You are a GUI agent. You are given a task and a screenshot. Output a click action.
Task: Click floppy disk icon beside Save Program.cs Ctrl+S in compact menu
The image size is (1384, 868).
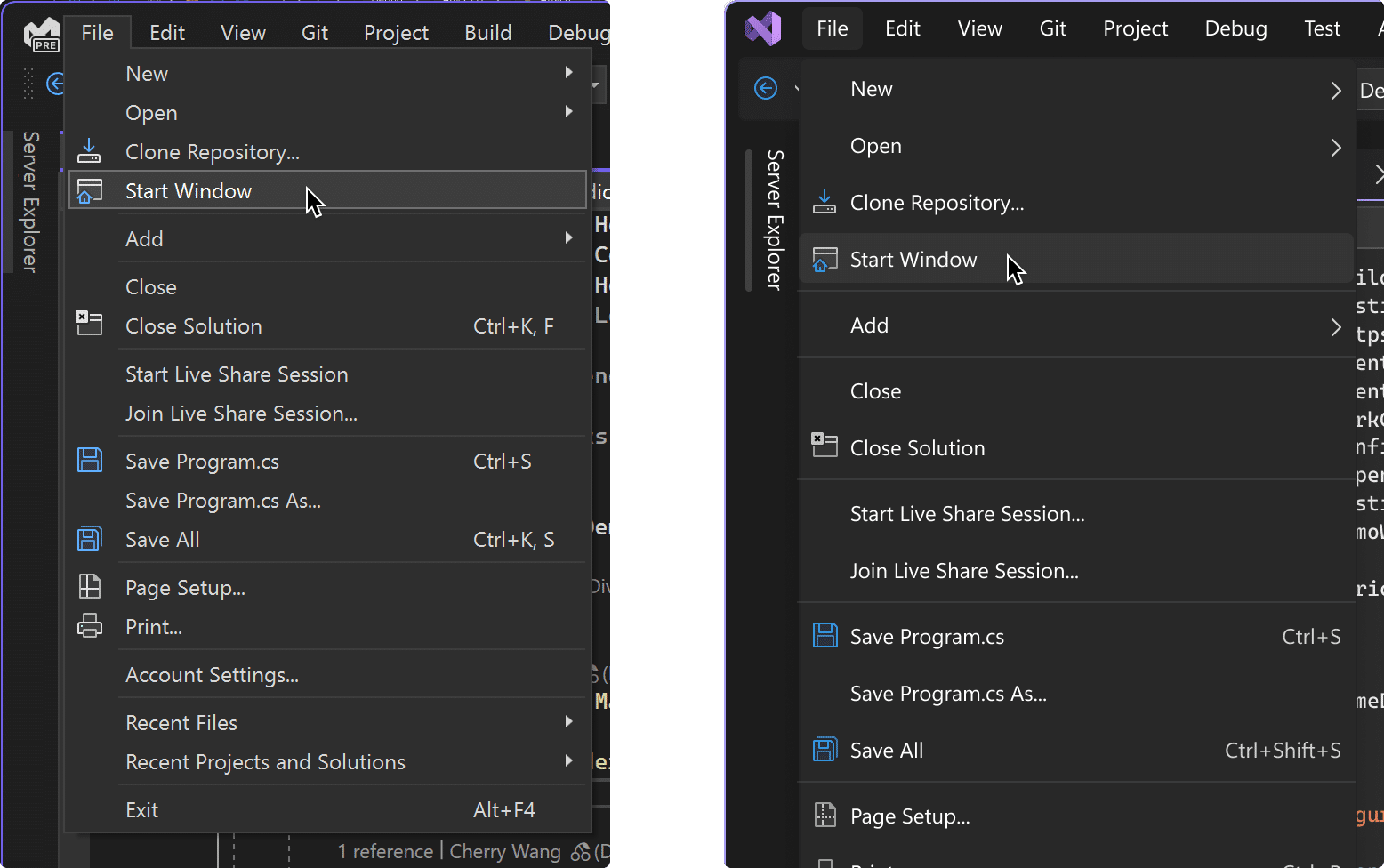click(90, 461)
